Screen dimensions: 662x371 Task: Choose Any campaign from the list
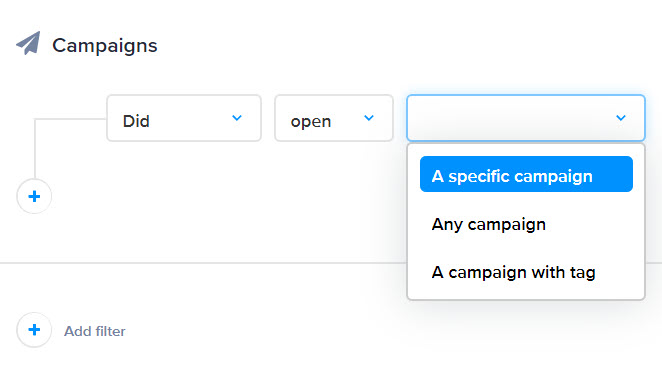(488, 224)
